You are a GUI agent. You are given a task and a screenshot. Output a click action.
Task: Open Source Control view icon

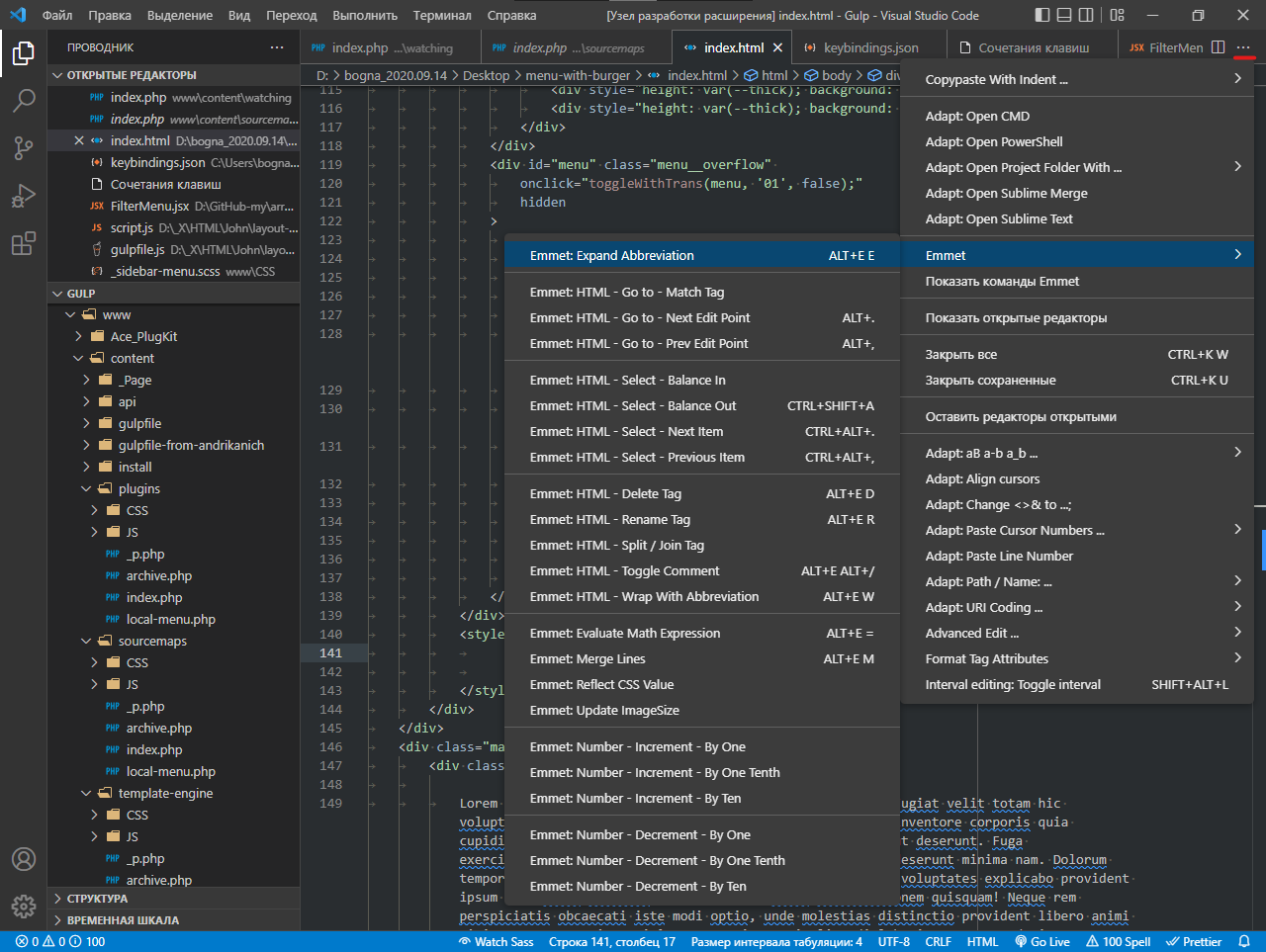pyautogui.click(x=24, y=148)
